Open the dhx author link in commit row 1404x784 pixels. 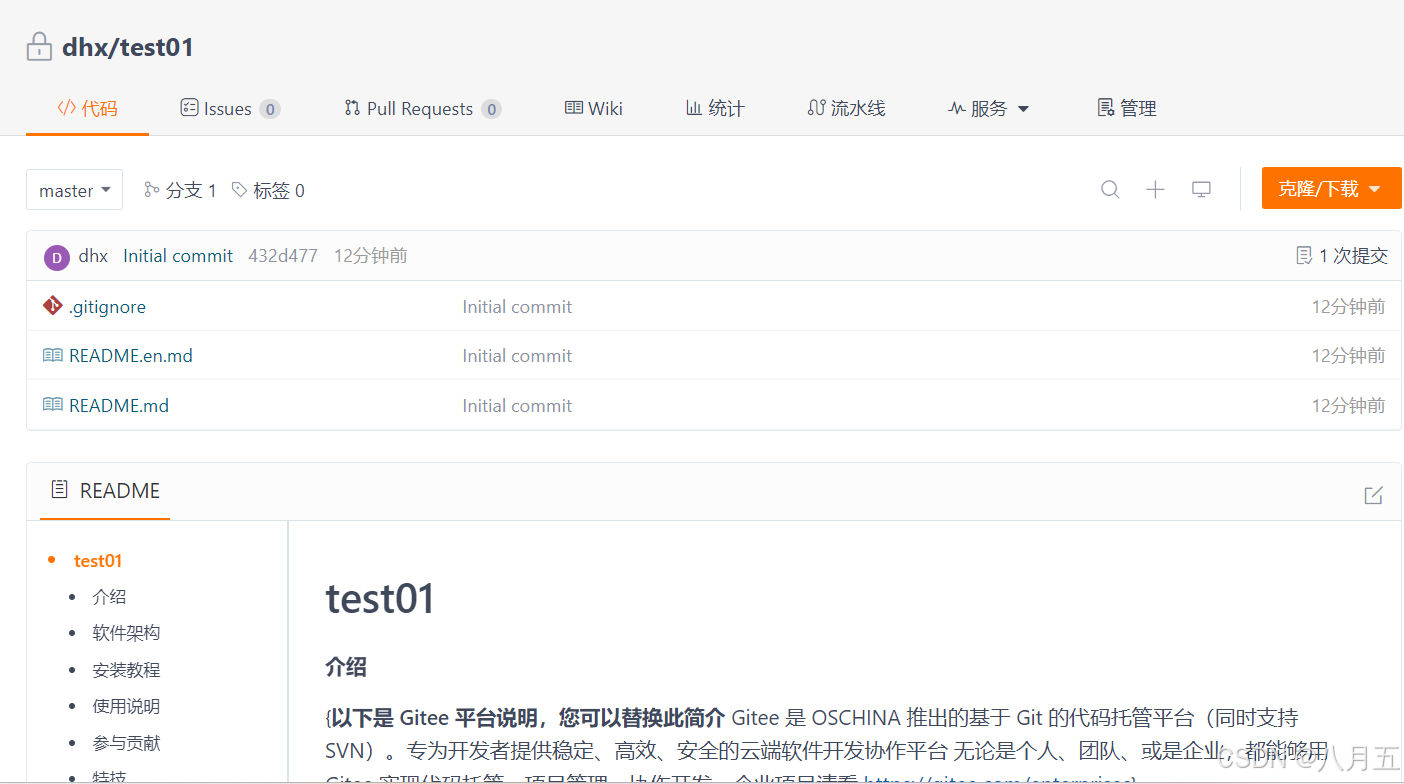coord(93,256)
